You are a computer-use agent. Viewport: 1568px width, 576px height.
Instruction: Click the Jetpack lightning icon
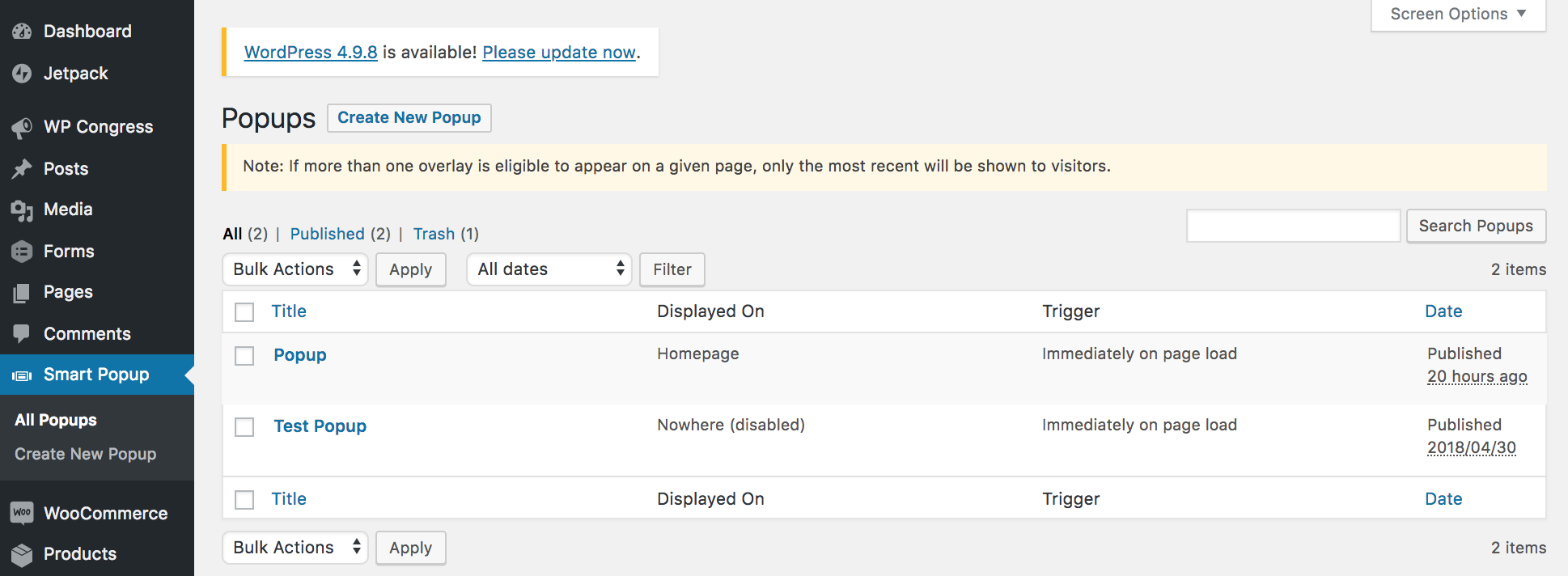(x=22, y=74)
